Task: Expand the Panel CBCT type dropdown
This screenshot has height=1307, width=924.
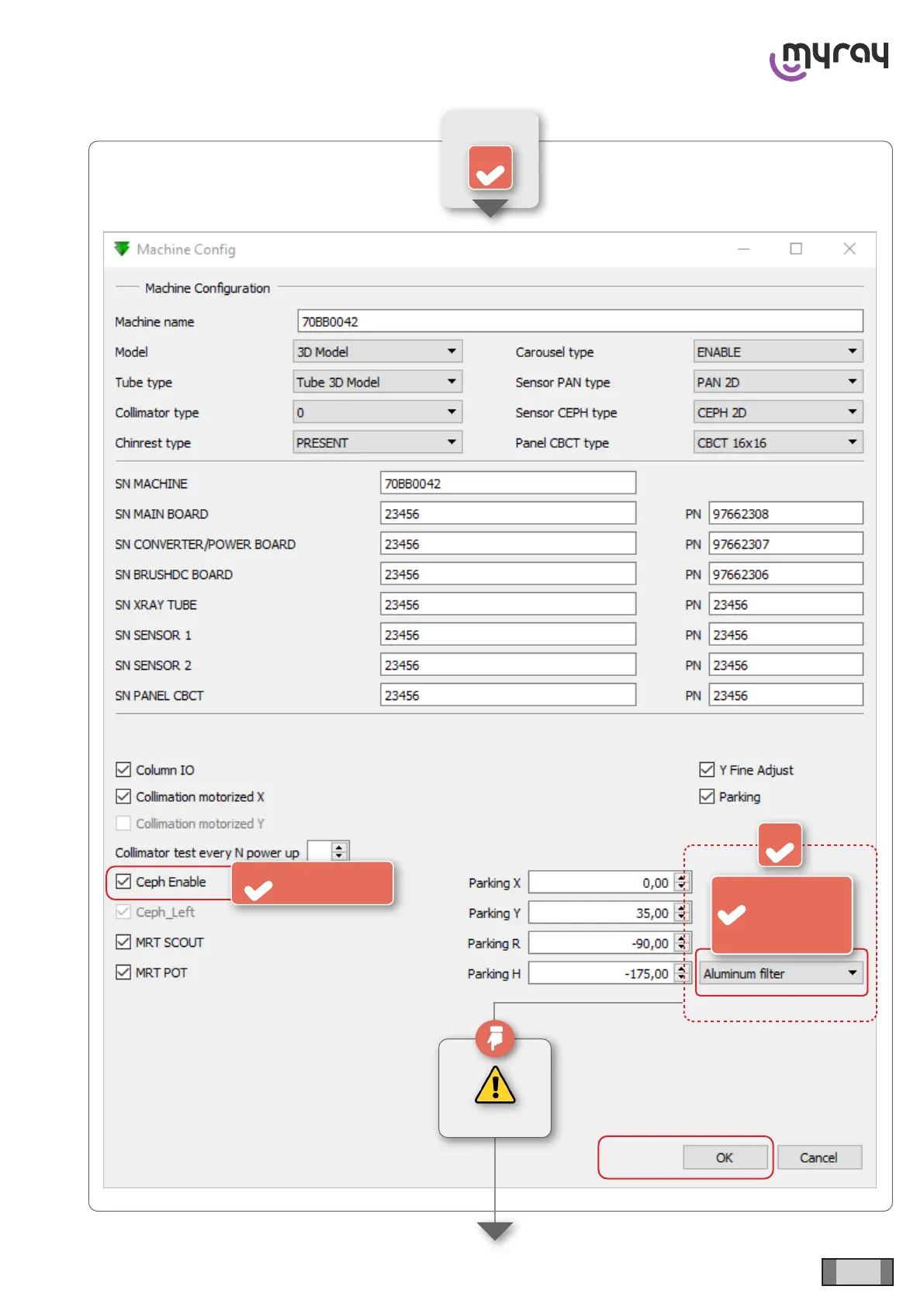Action: (x=777, y=443)
